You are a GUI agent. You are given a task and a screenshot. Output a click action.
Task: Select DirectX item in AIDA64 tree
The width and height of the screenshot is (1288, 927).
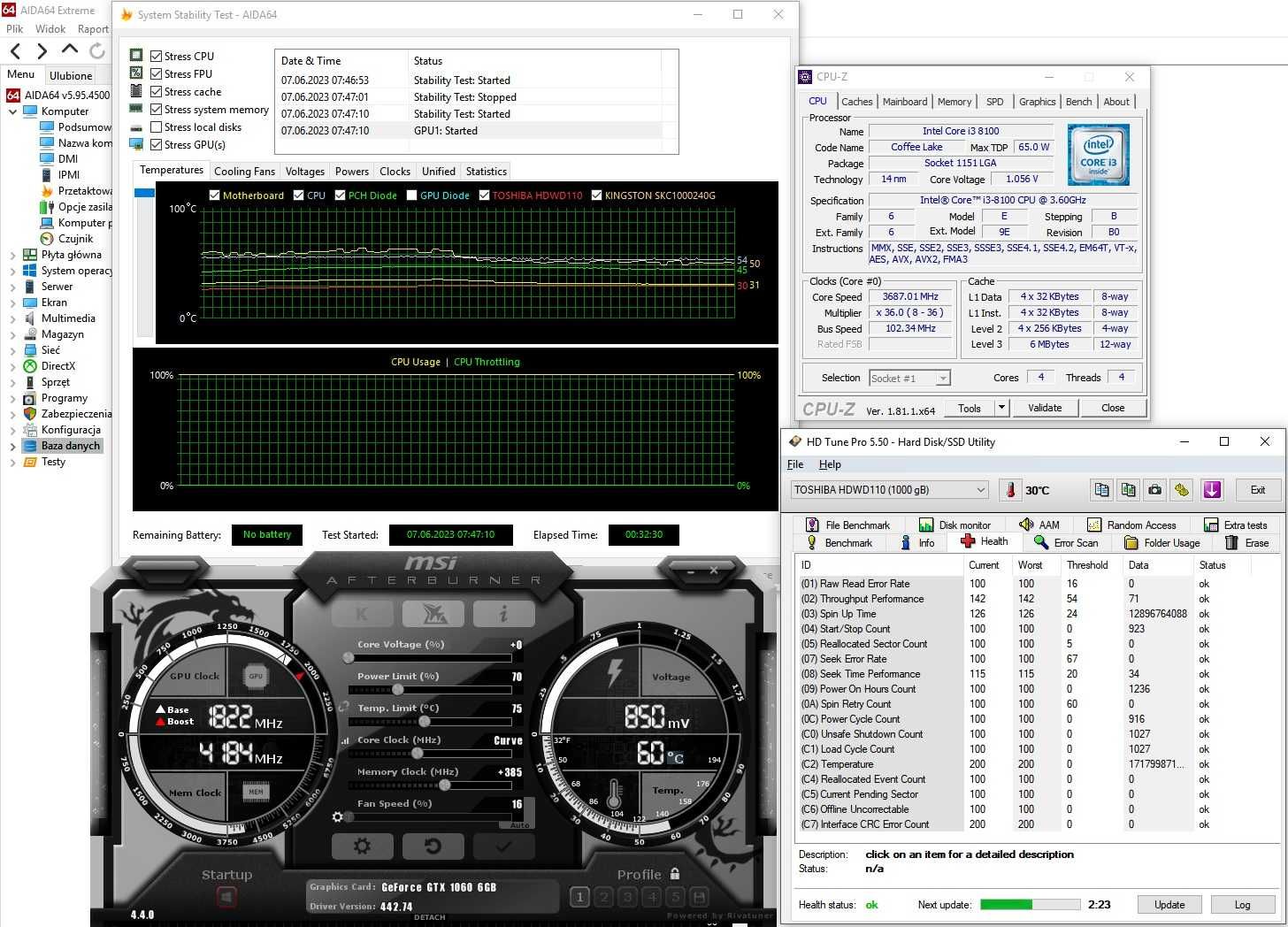(x=58, y=366)
